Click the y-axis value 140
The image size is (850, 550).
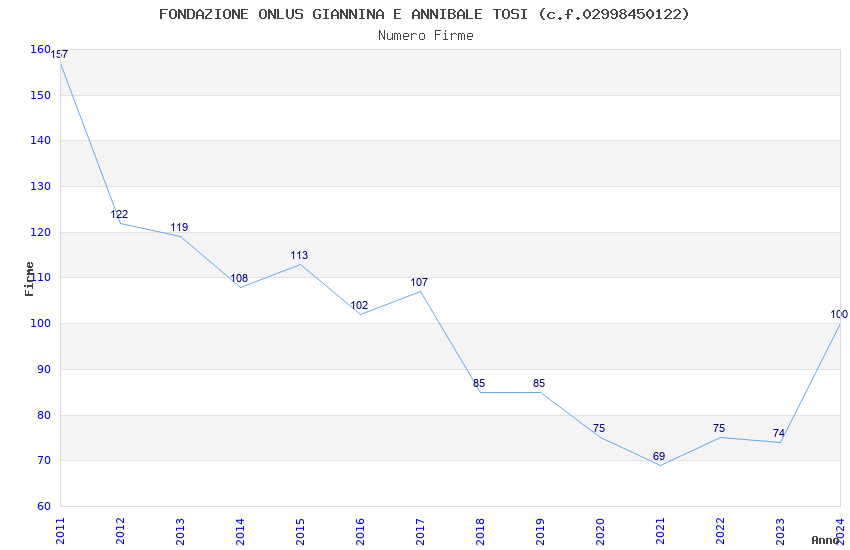click(41, 141)
